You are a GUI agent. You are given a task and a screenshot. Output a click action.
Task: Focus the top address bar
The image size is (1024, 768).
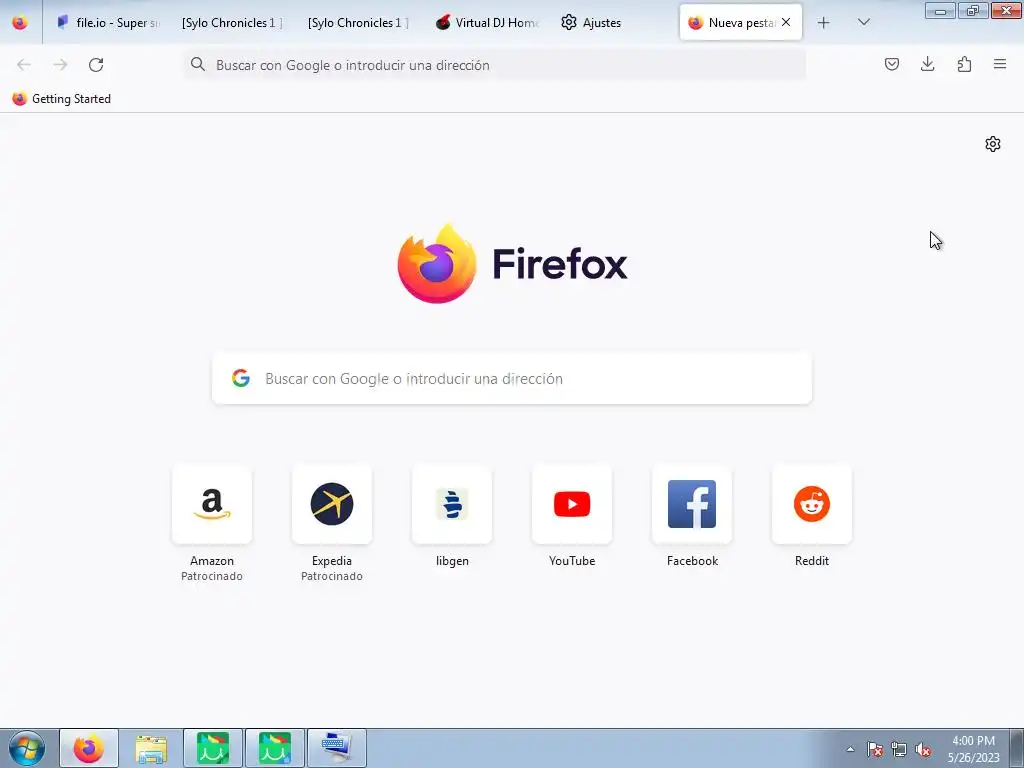pos(495,65)
